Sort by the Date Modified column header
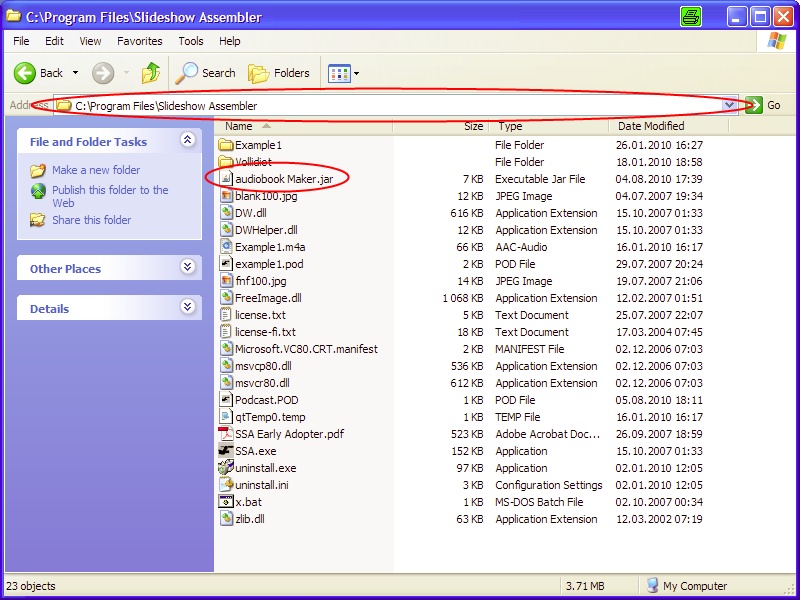800x600 pixels. coord(651,127)
